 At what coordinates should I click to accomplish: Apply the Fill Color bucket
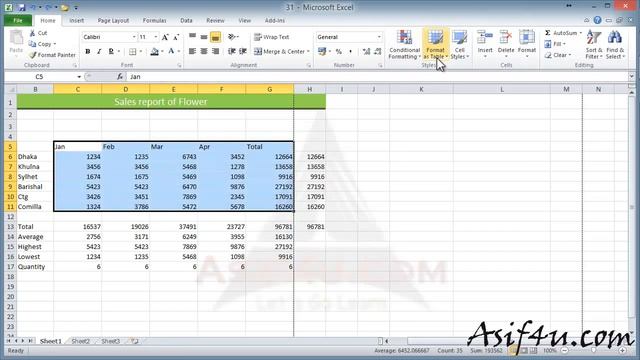coord(154,51)
